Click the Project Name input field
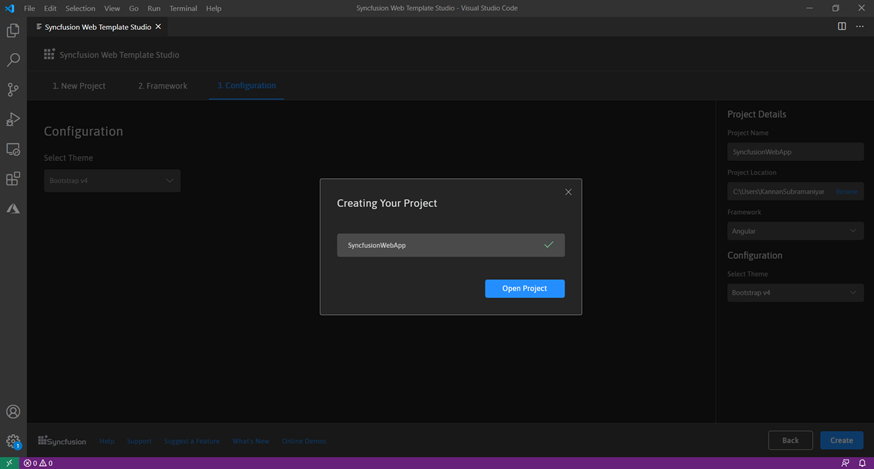The width and height of the screenshot is (874, 469). 795,152
